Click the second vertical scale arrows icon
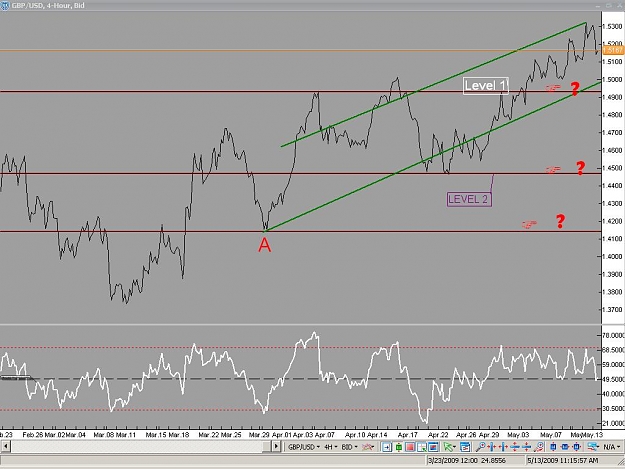 pos(527,447)
